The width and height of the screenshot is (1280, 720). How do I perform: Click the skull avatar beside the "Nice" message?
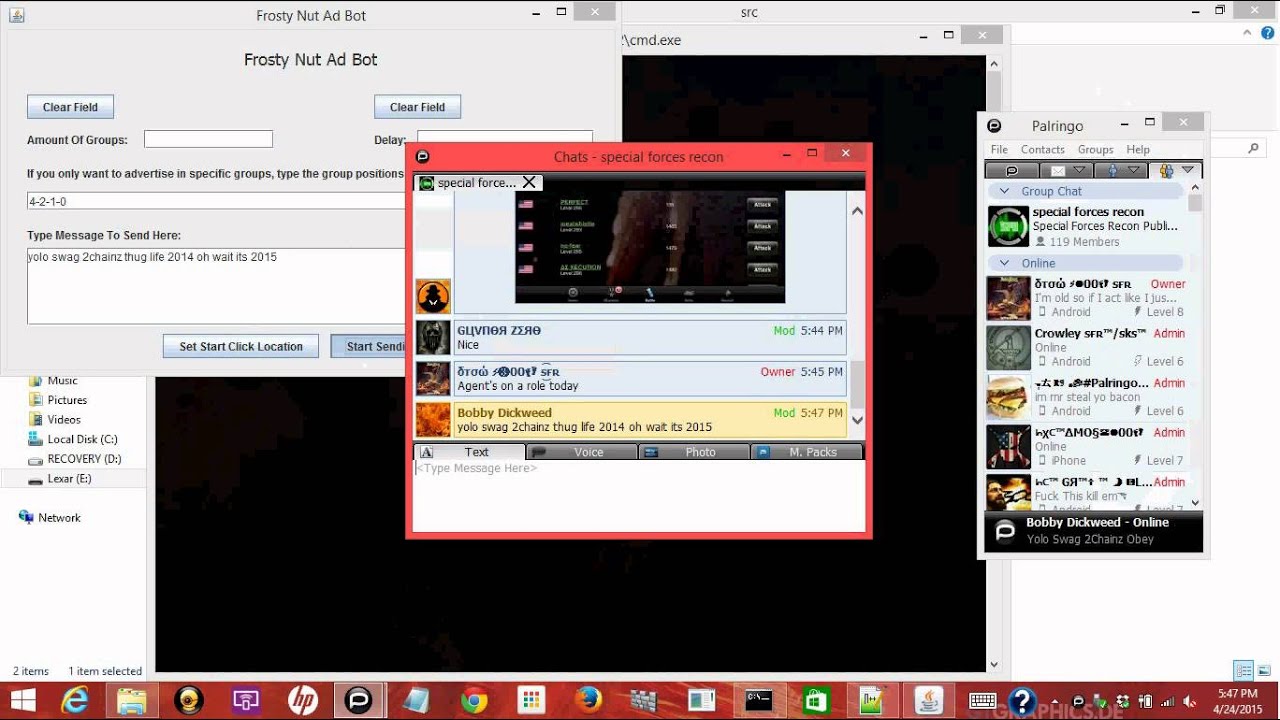pos(433,337)
